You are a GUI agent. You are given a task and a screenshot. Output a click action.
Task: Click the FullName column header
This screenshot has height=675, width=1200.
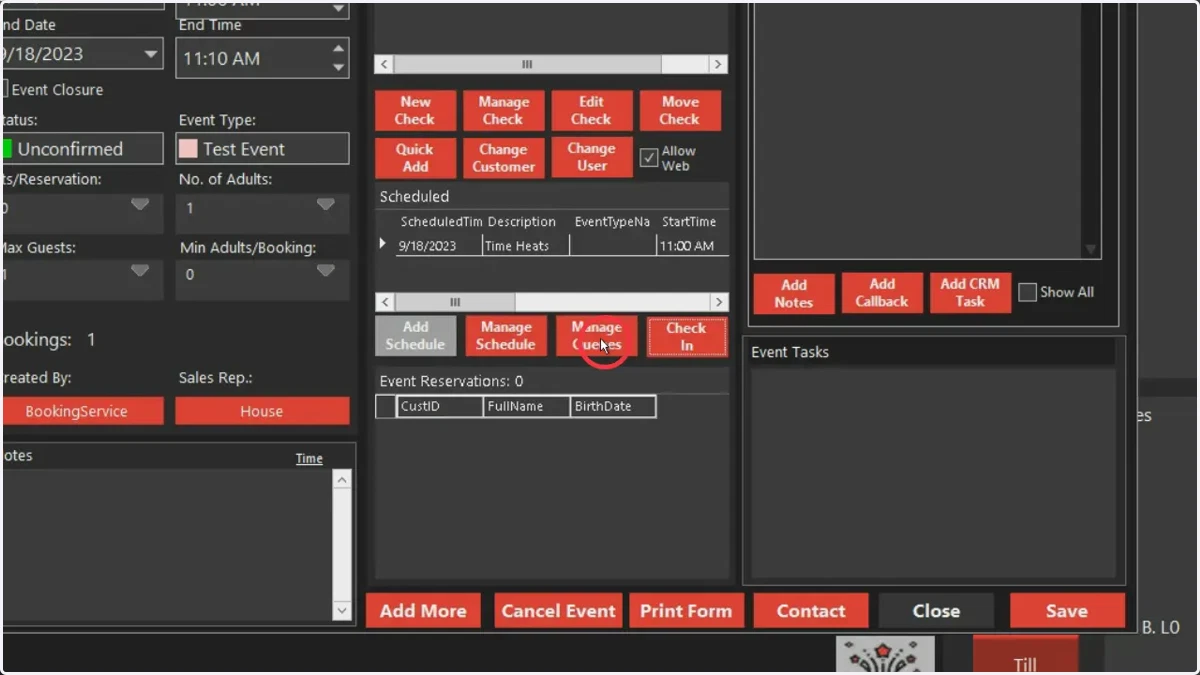click(527, 406)
